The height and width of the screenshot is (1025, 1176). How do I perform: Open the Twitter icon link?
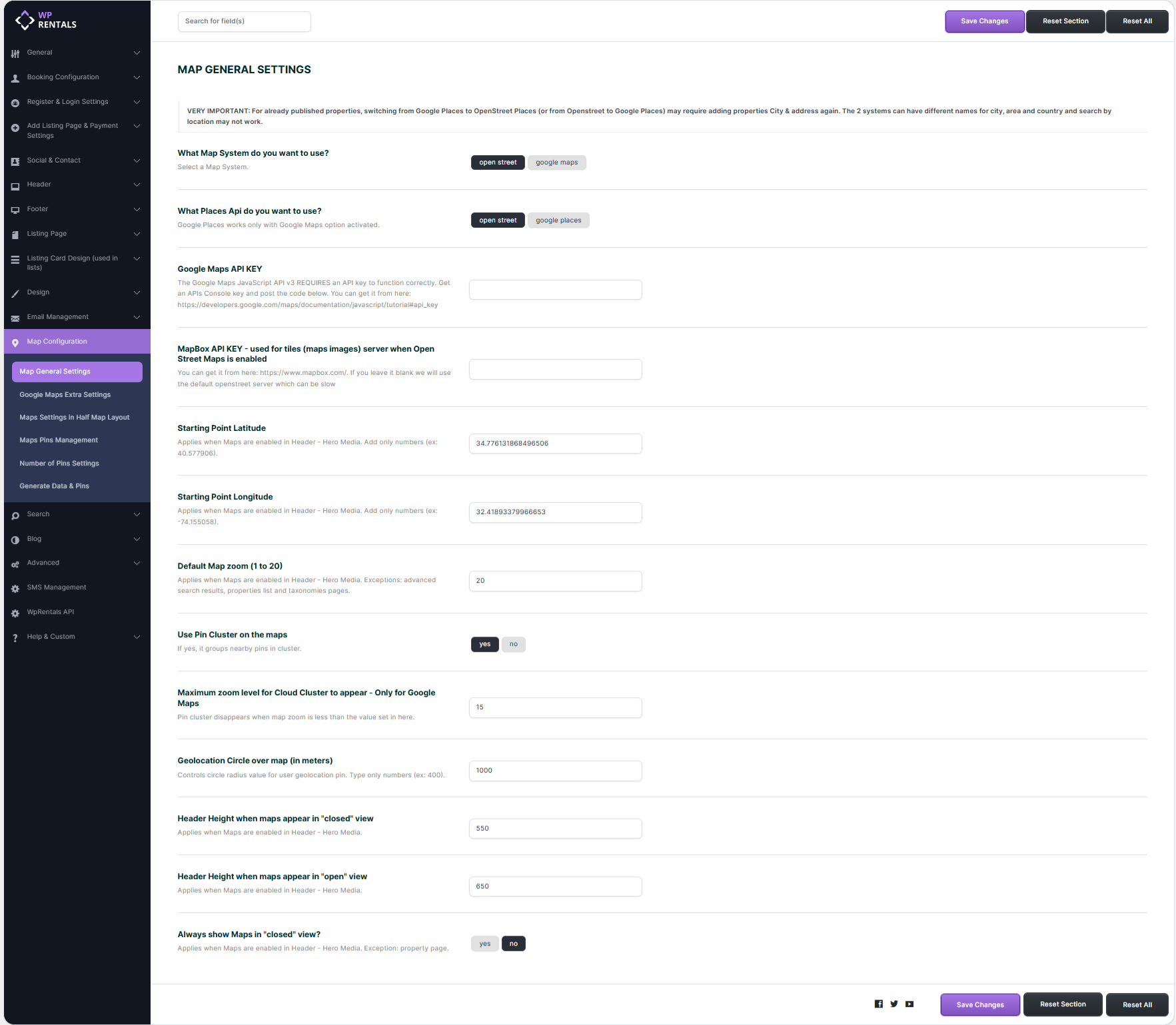pos(893,1004)
